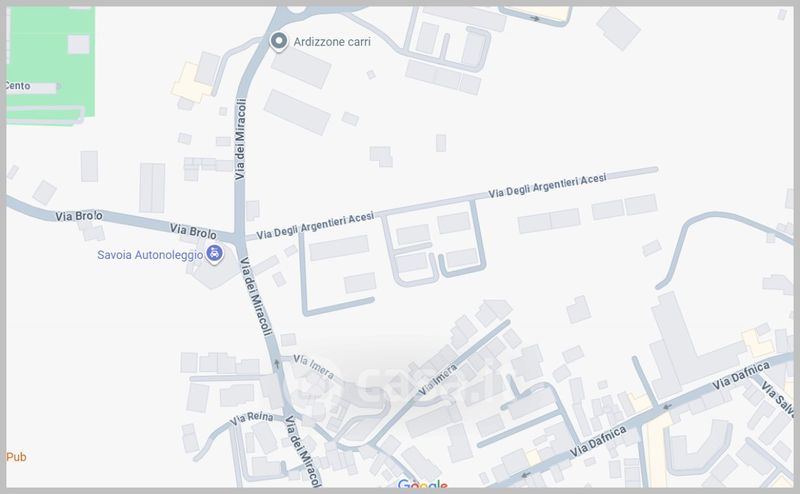The image size is (800, 494).
Task: Click the diagonal Via Imera street label
Action: [x=438, y=379]
